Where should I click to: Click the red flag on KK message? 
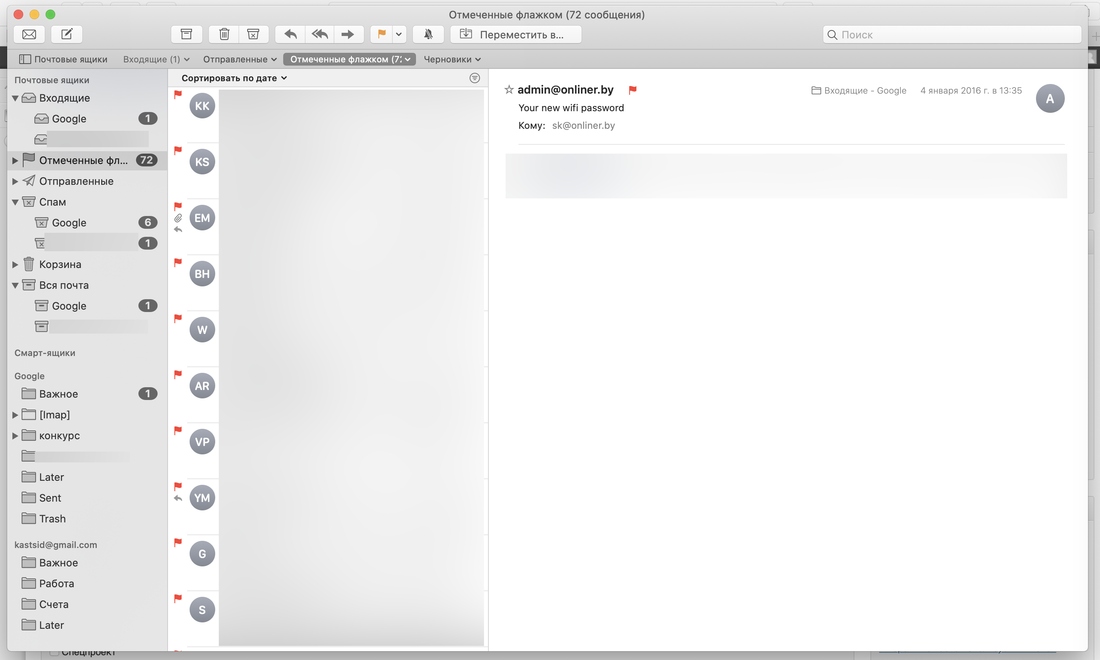coord(178,94)
